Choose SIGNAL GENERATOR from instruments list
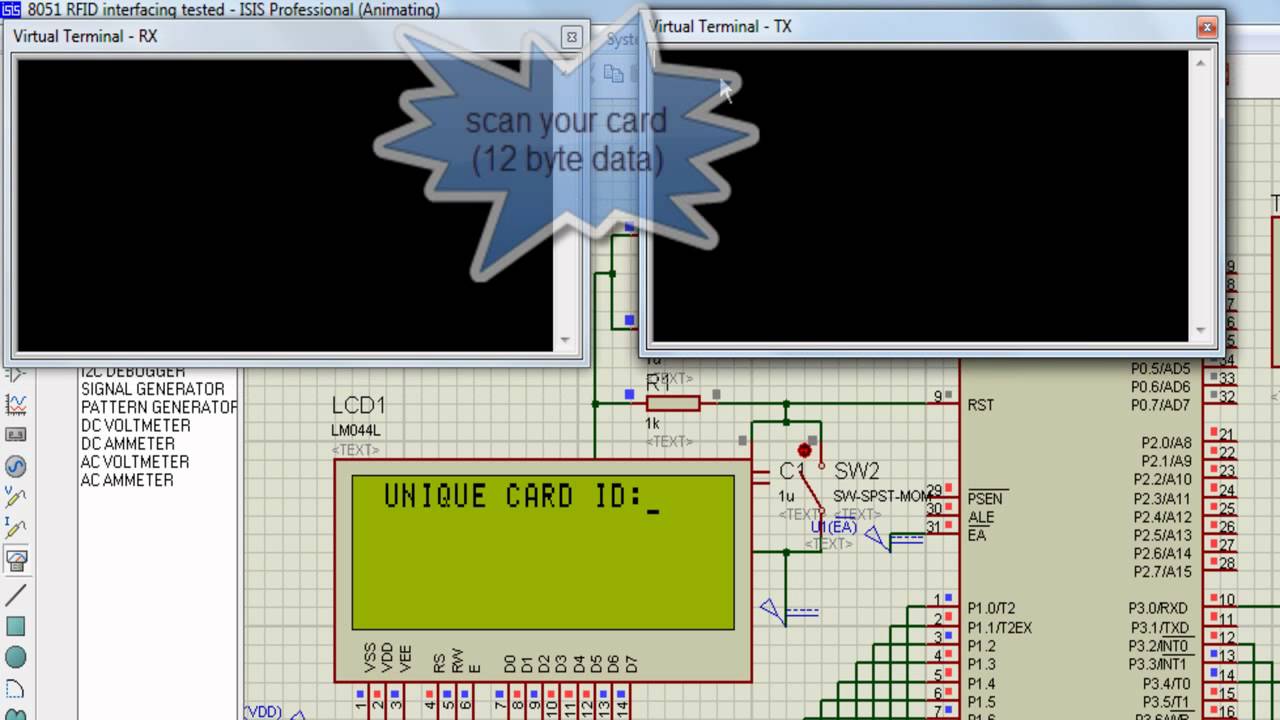This screenshot has width=1280, height=720. click(x=153, y=389)
